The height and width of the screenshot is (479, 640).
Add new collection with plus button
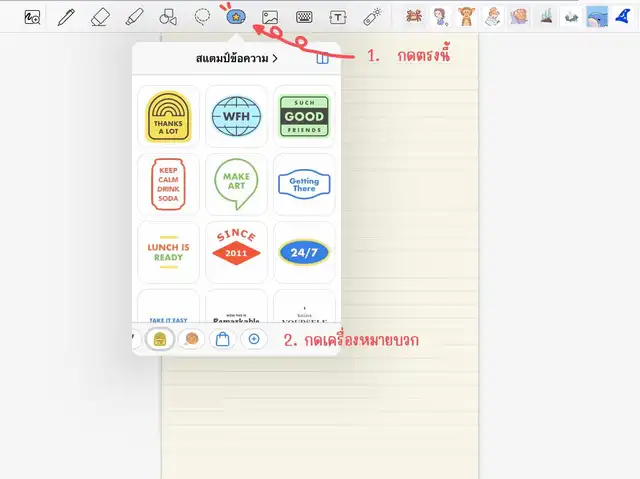tap(254, 339)
